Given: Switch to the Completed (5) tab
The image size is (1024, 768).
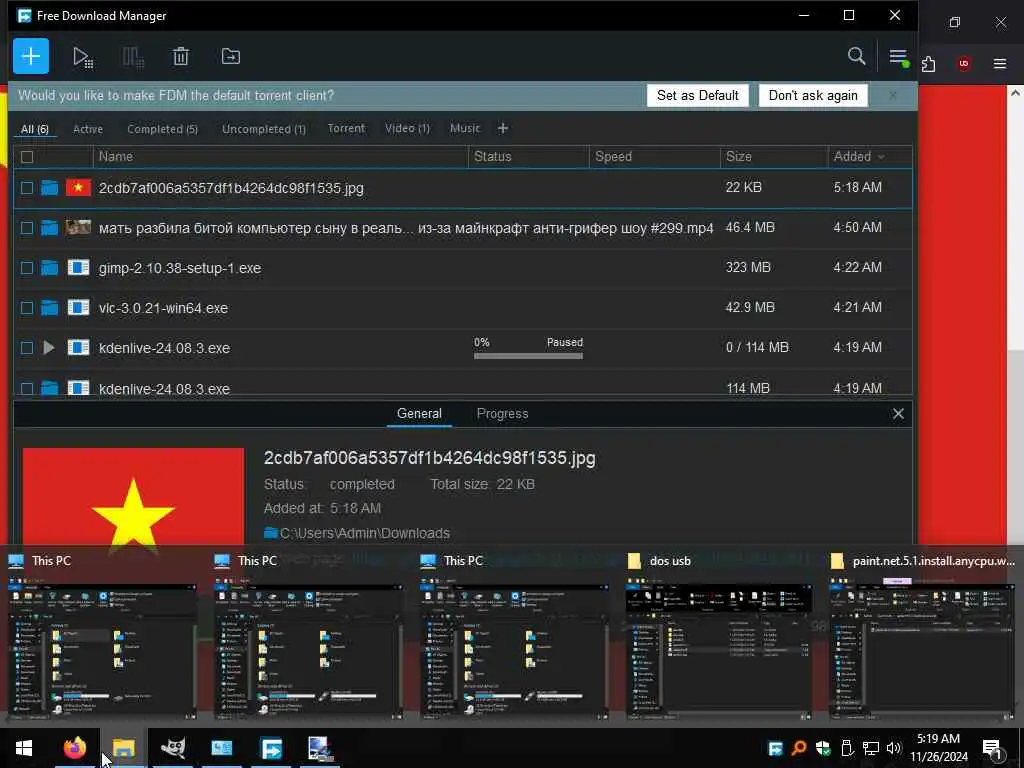Looking at the screenshot, I should (x=162, y=129).
